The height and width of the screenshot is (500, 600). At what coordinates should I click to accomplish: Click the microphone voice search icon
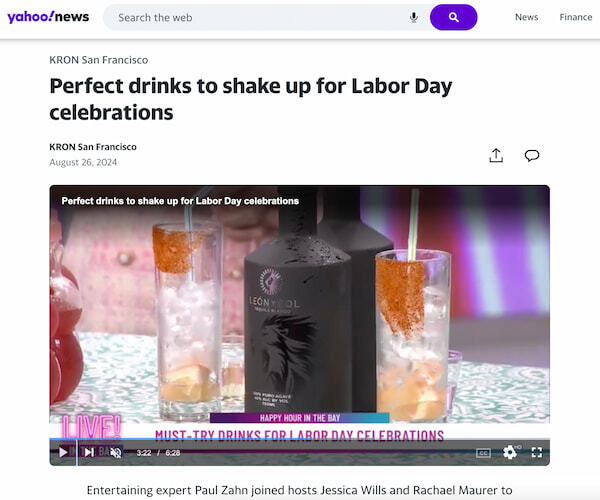coord(414,17)
